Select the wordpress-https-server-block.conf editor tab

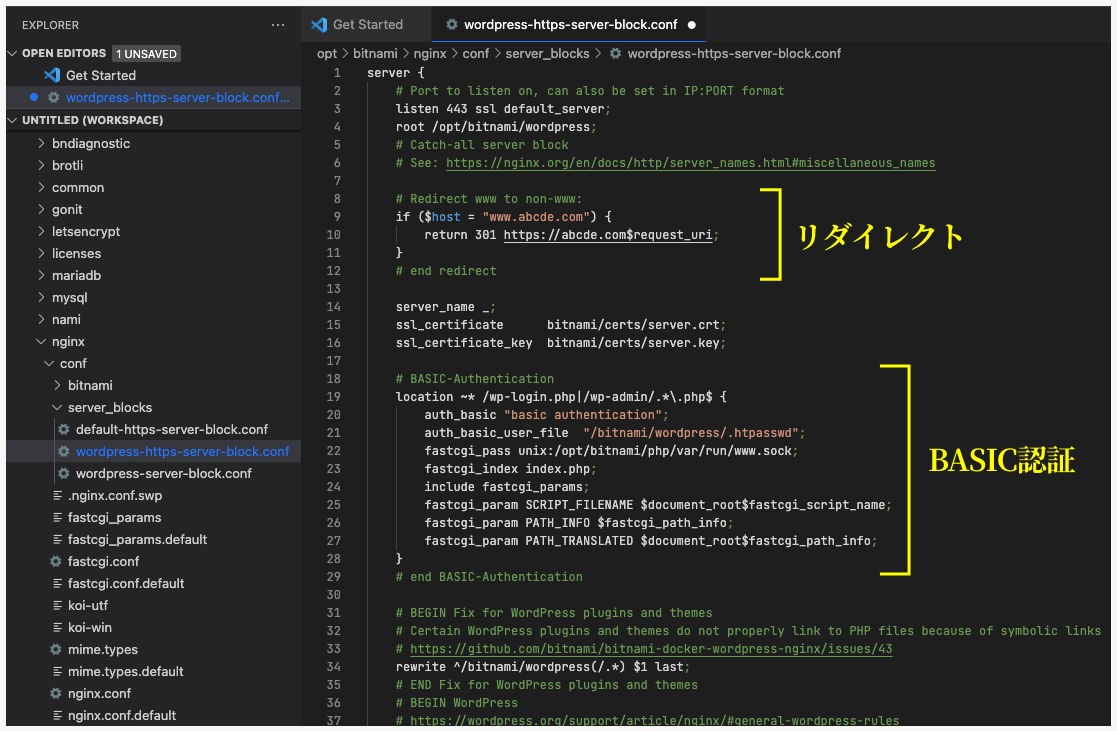point(569,24)
